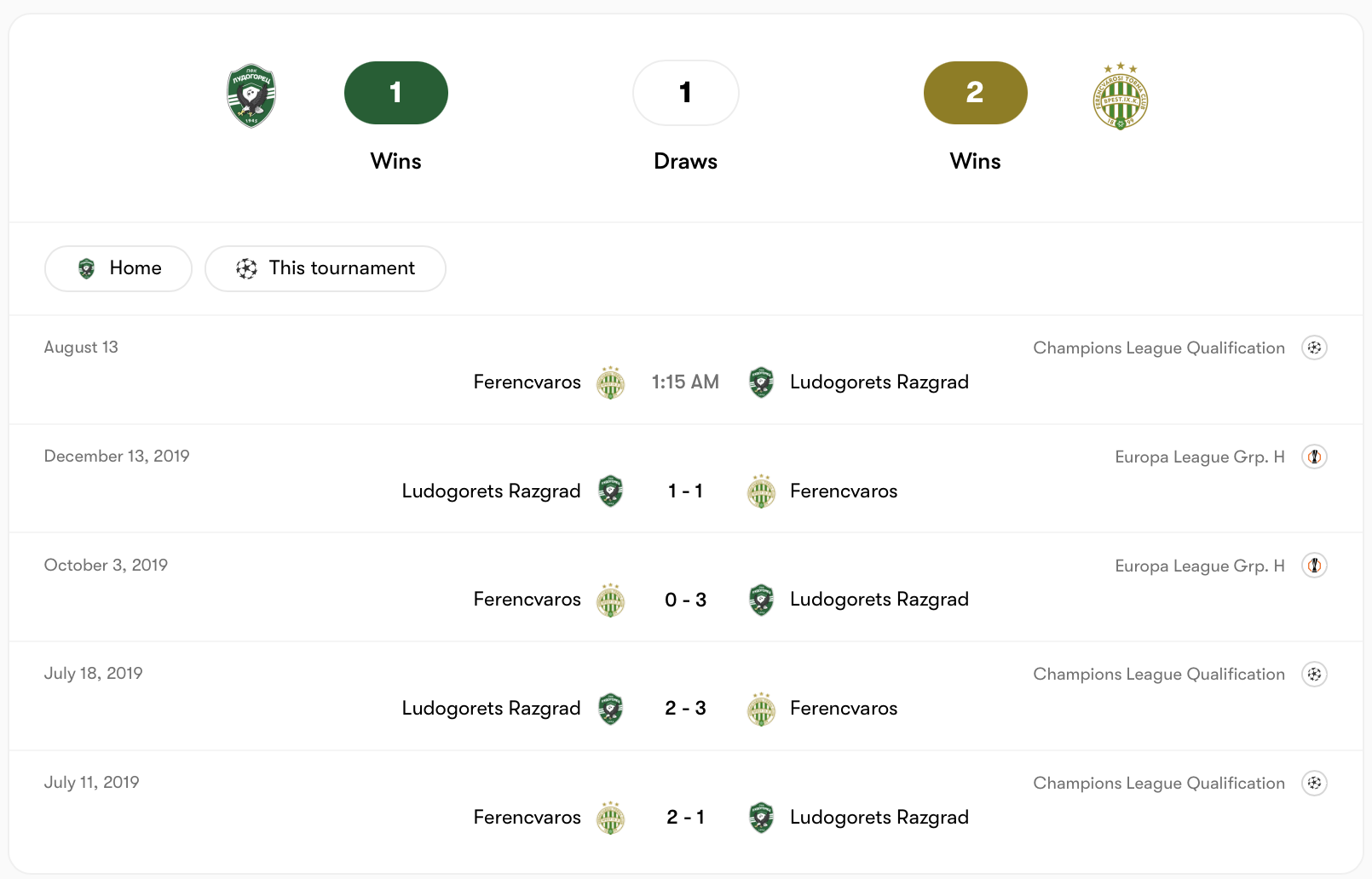The height and width of the screenshot is (879, 1372).
Task: Select the green Ludogorets wins badge
Action: [396, 93]
